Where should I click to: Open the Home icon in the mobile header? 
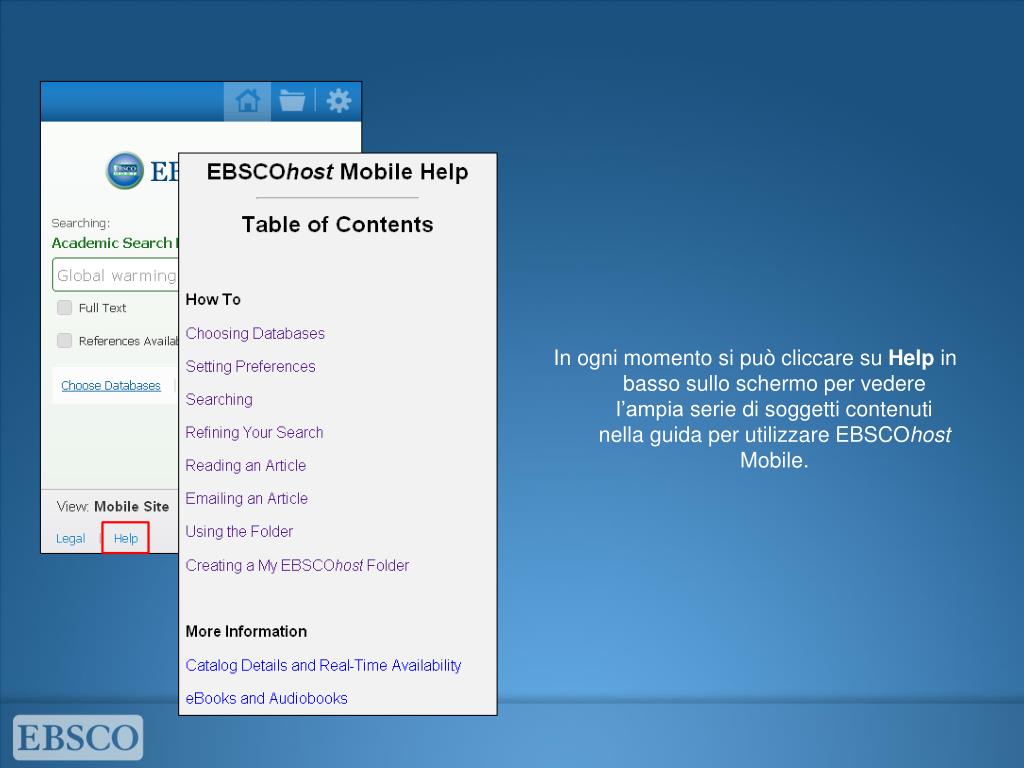[248, 101]
